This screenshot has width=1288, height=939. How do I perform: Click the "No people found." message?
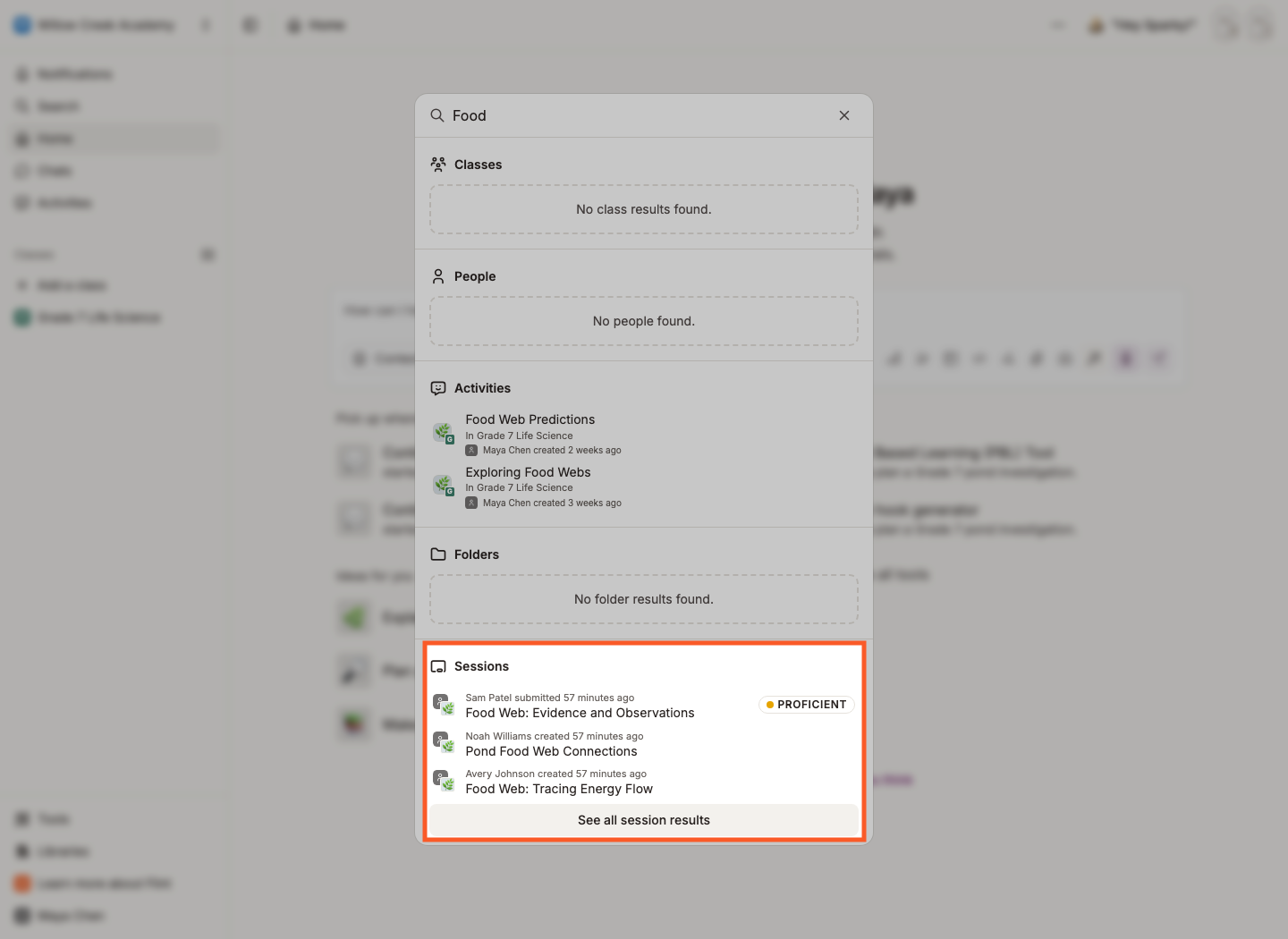point(644,321)
